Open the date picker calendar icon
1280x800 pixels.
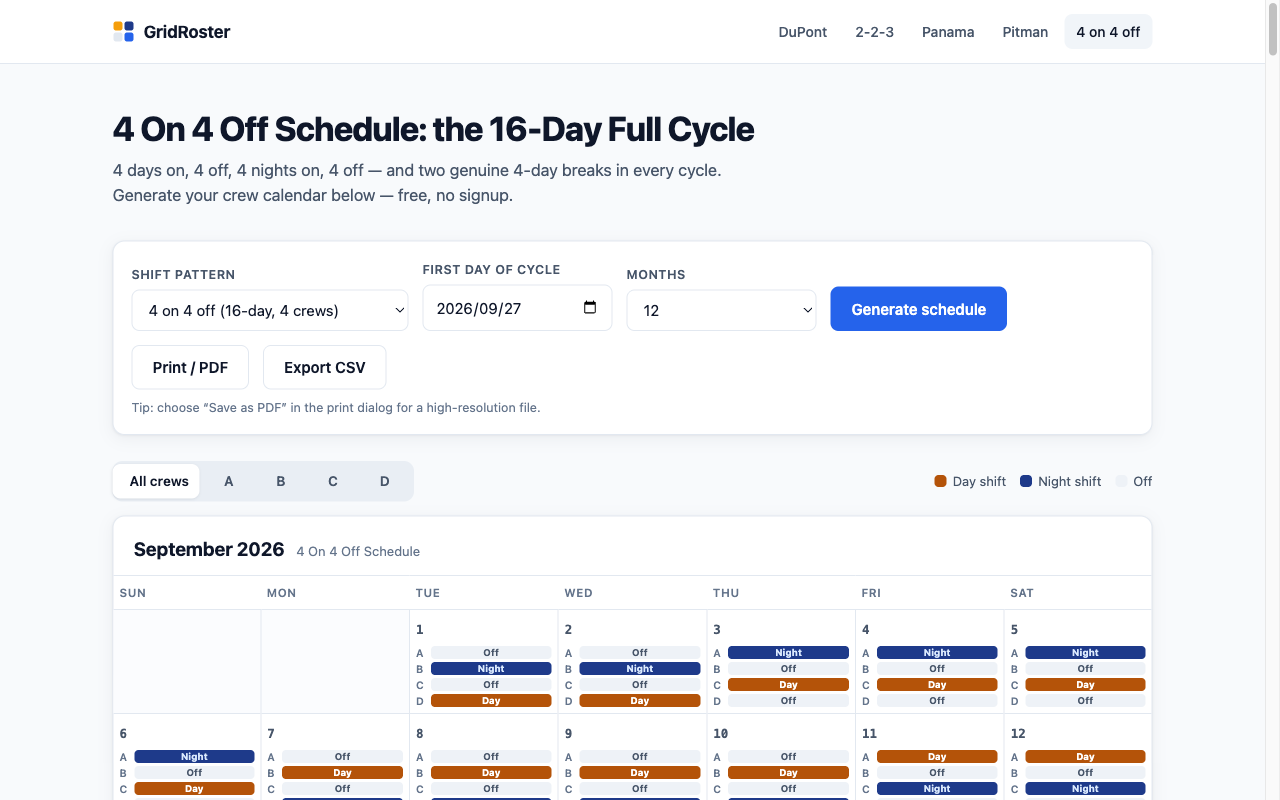[590, 308]
